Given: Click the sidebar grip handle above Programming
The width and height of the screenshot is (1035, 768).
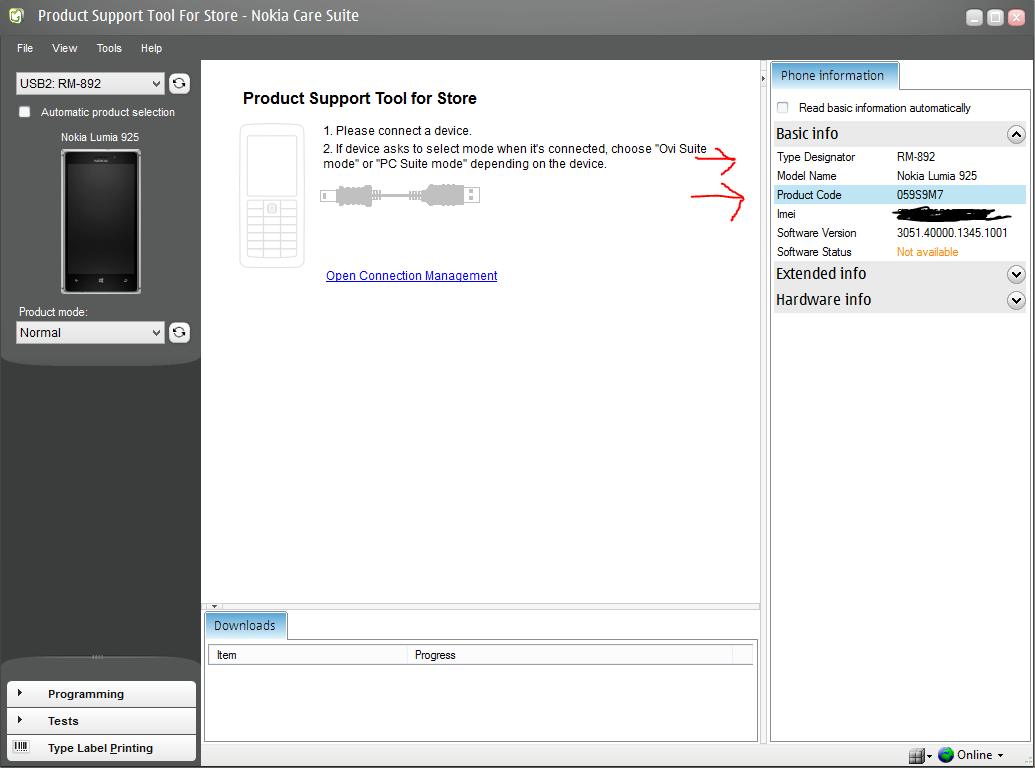Looking at the screenshot, I should tap(98, 656).
